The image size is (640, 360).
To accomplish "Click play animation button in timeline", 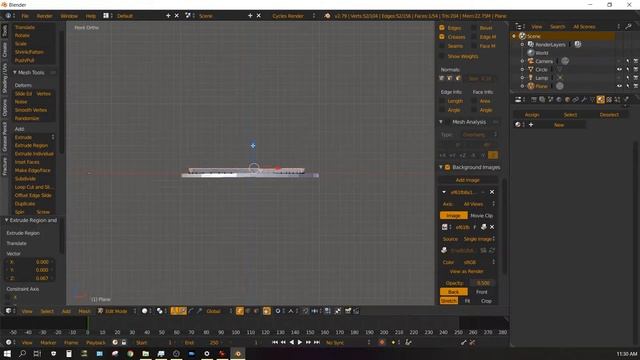I will (300, 342).
